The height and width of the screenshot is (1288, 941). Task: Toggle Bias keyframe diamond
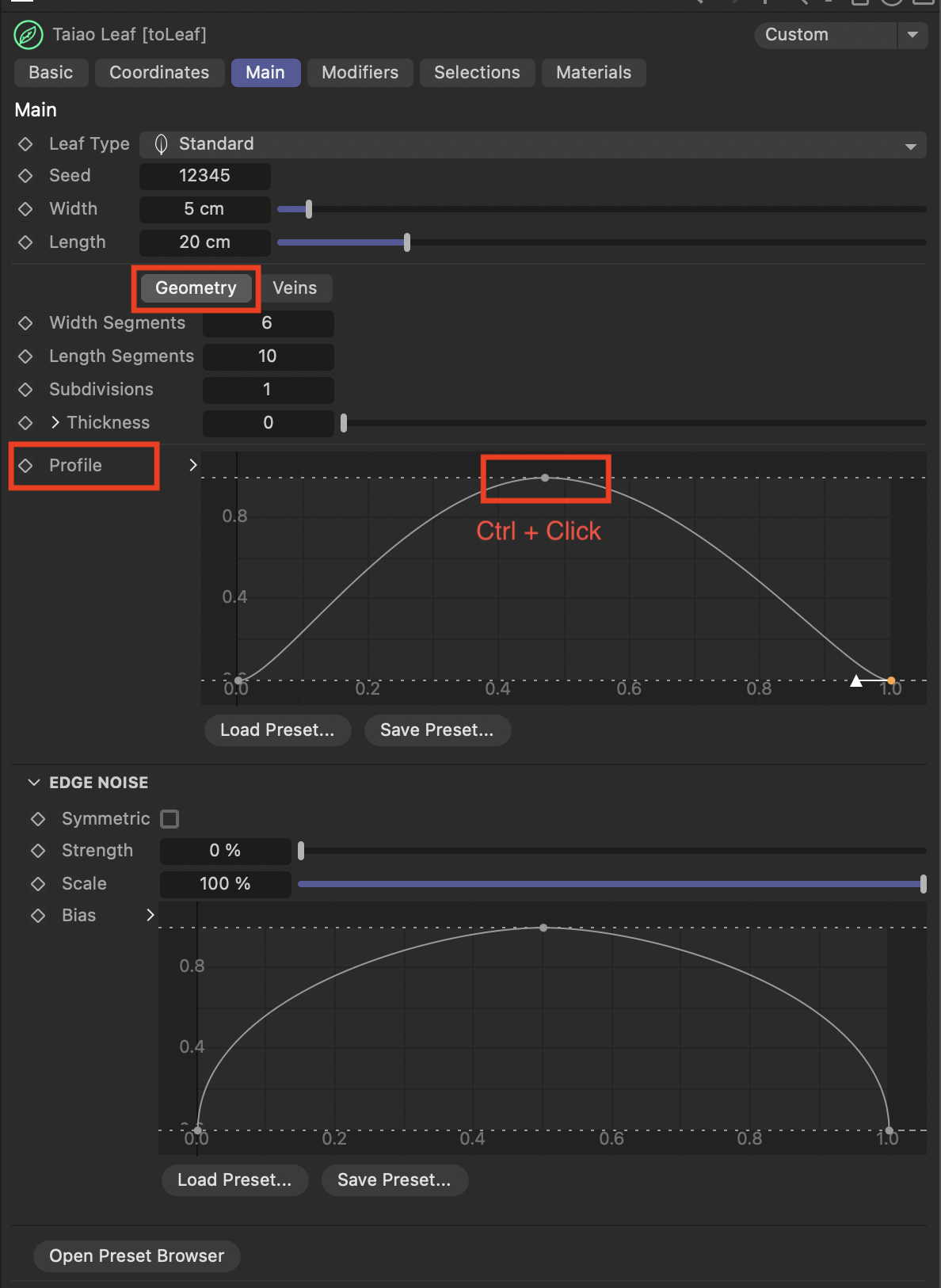click(38, 916)
